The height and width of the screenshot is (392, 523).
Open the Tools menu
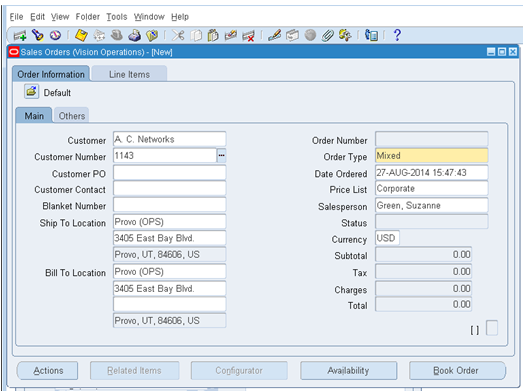[x=117, y=17]
